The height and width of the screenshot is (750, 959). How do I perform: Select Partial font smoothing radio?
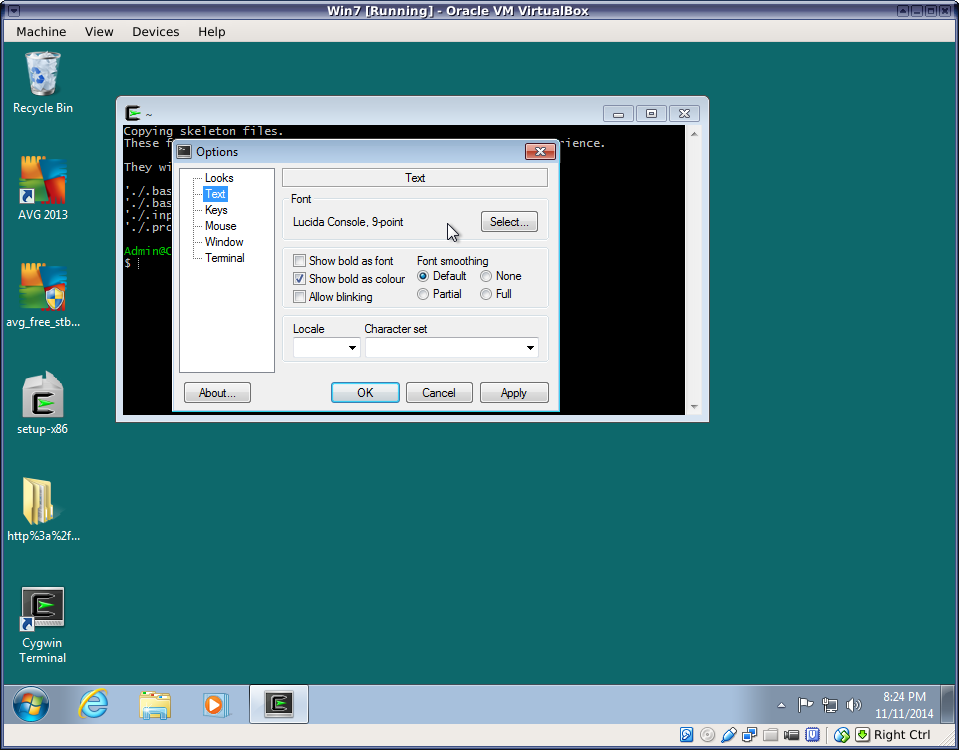pyautogui.click(x=423, y=294)
